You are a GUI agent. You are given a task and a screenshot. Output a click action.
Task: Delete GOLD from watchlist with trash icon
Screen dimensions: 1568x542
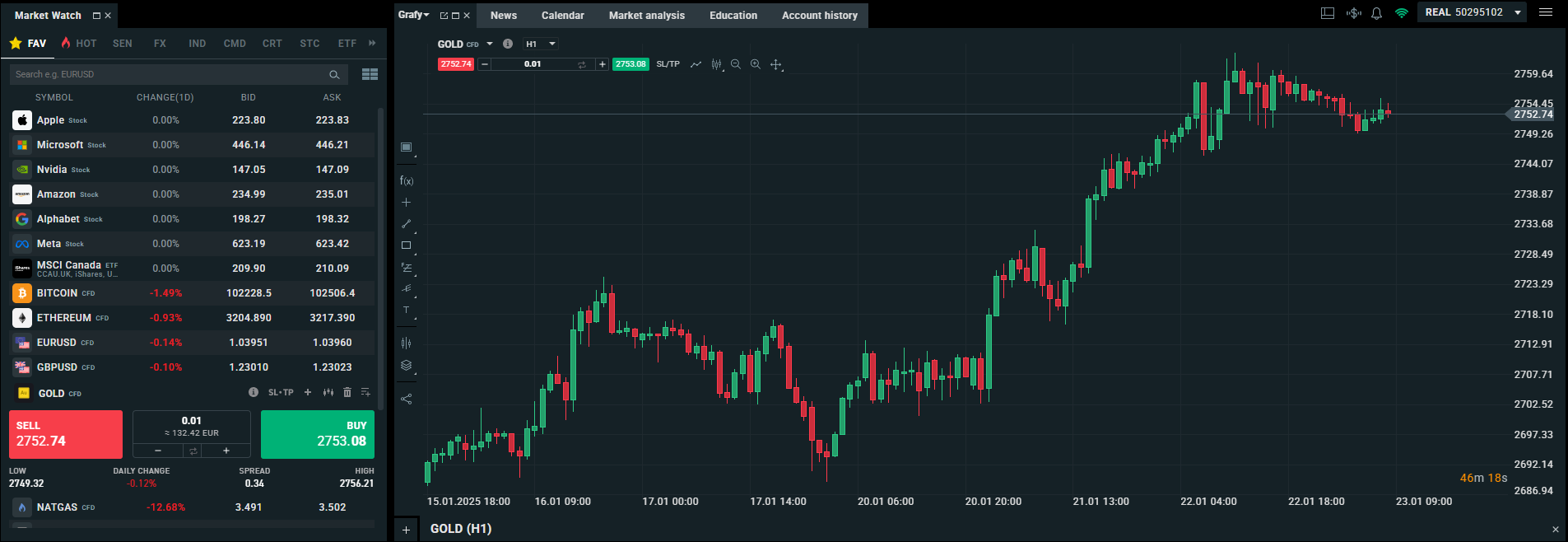coord(347,392)
